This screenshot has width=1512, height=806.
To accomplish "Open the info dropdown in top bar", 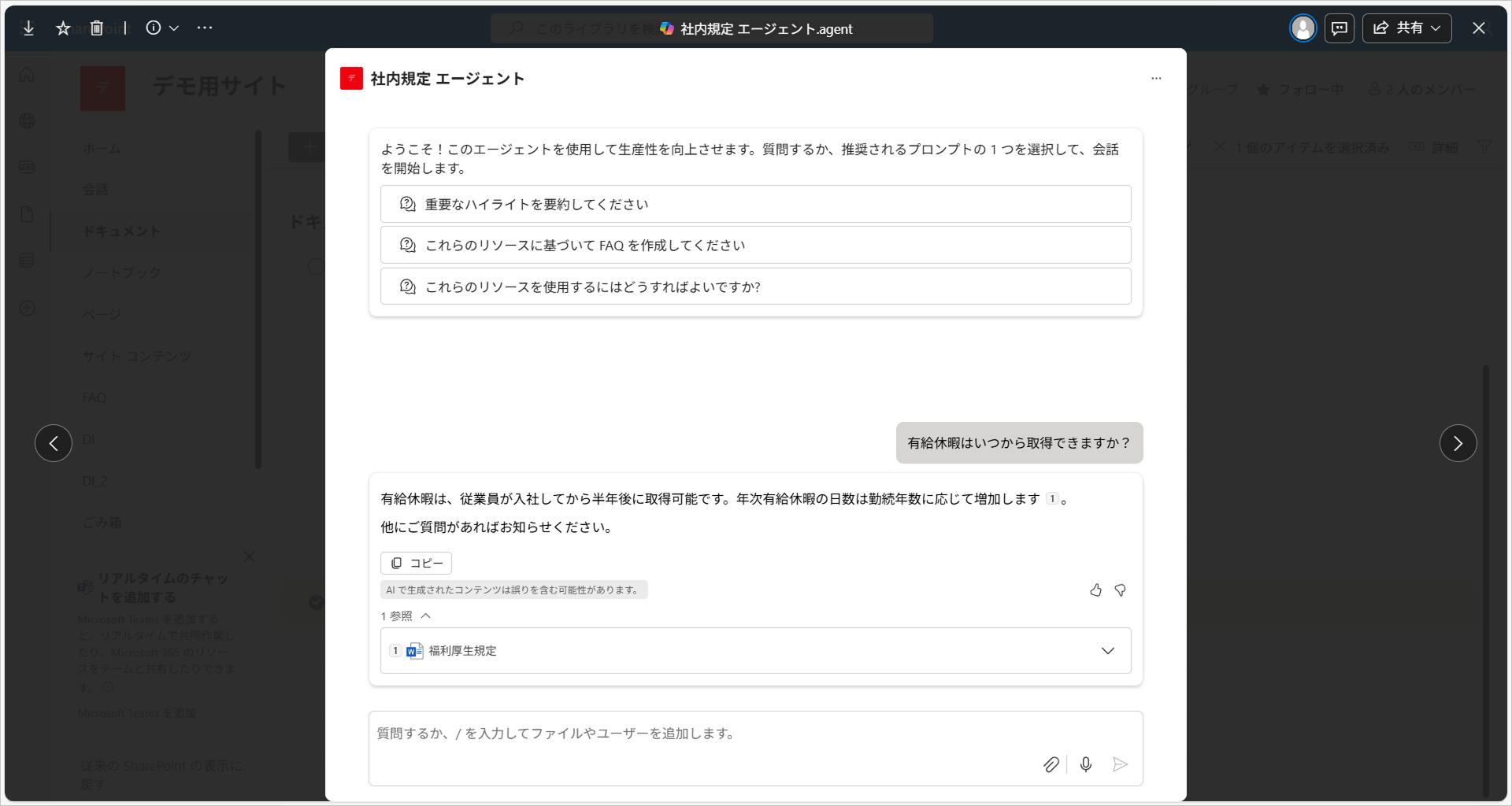I will (x=162, y=28).
